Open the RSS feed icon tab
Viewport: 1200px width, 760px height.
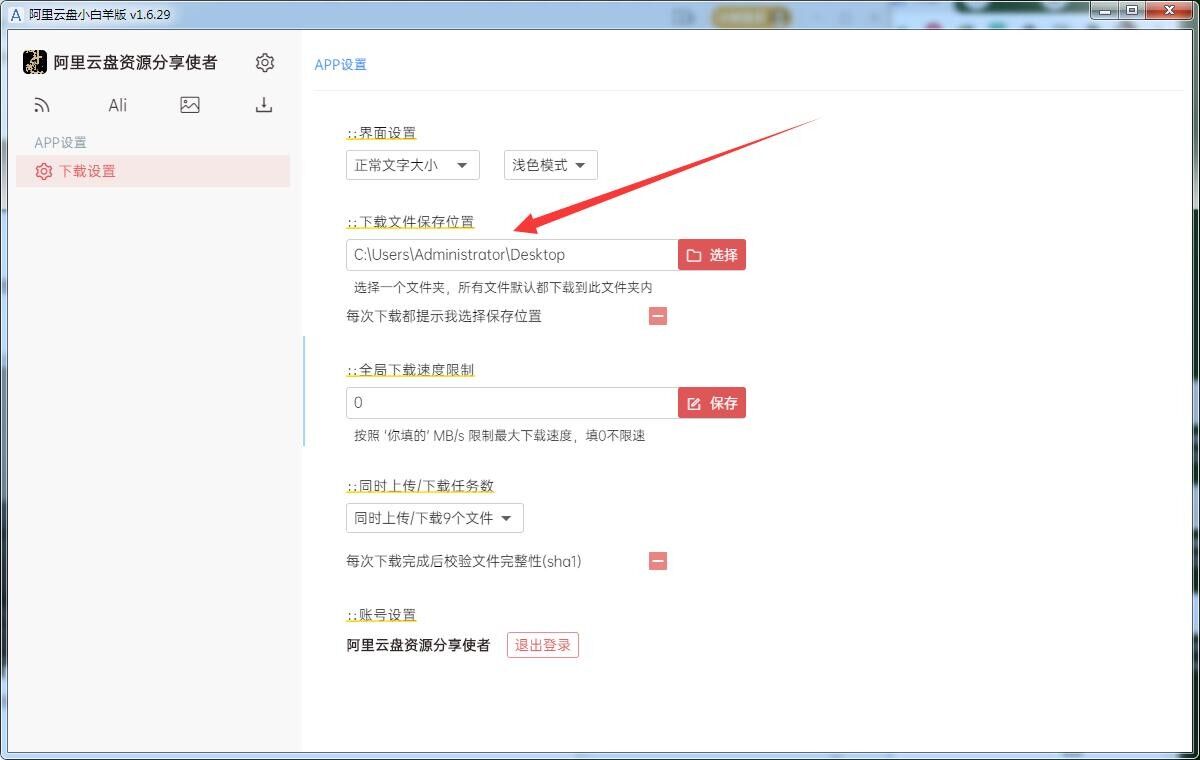pyautogui.click(x=42, y=105)
